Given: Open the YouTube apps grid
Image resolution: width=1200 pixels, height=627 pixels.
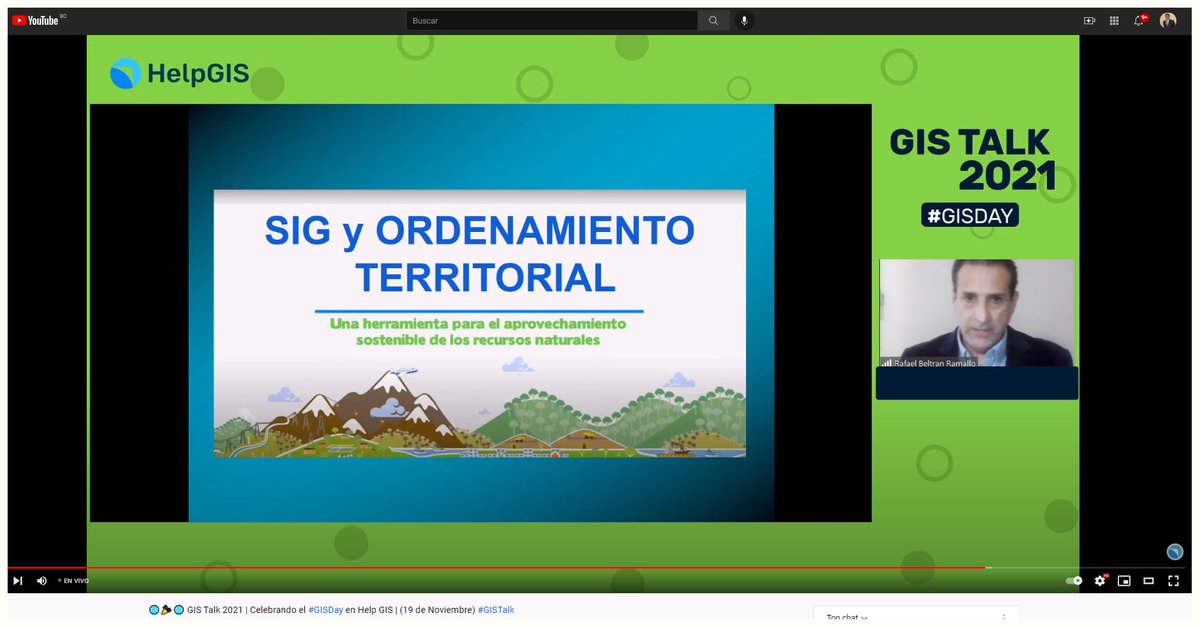Looking at the screenshot, I should click(x=1115, y=20).
